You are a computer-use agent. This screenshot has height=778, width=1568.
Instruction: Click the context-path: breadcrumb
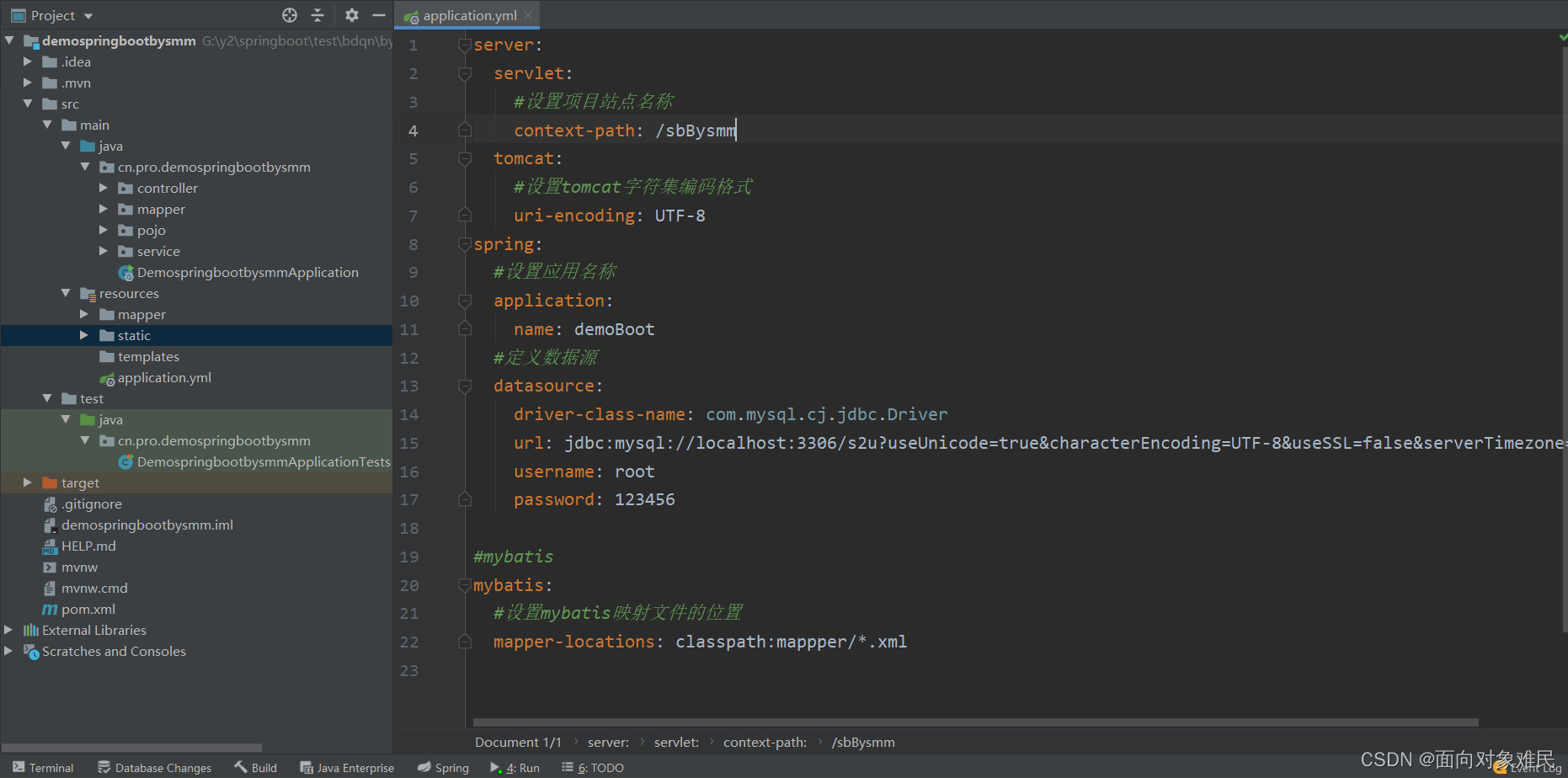point(765,742)
